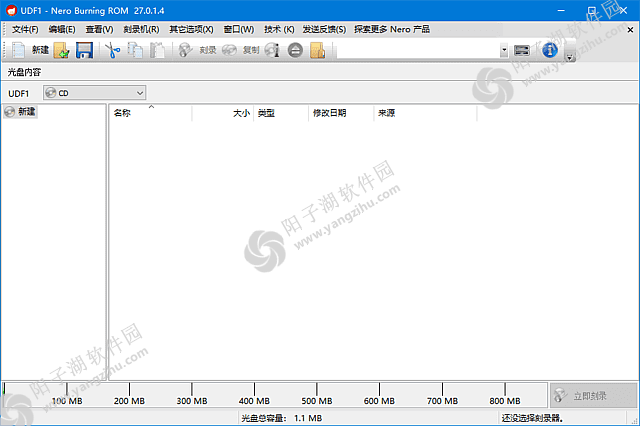Select the 新建 disc tree node

tap(21, 111)
